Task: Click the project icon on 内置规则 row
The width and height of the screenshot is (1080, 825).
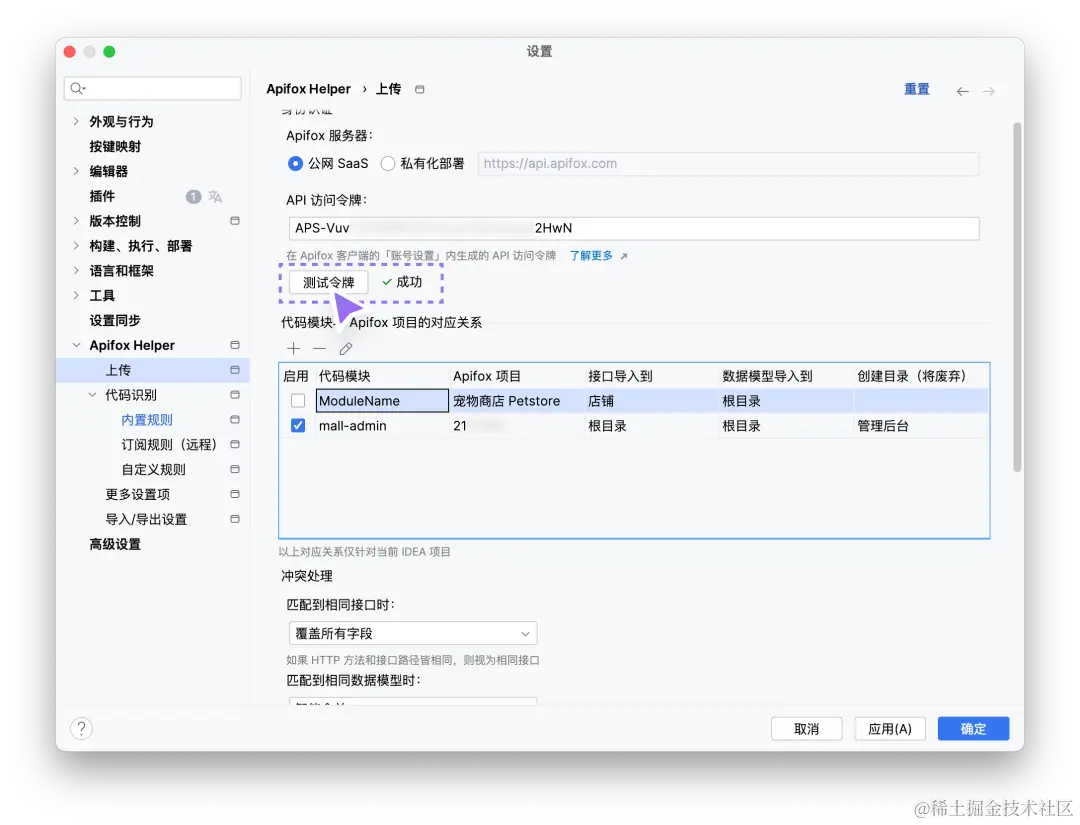Action: (235, 419)
